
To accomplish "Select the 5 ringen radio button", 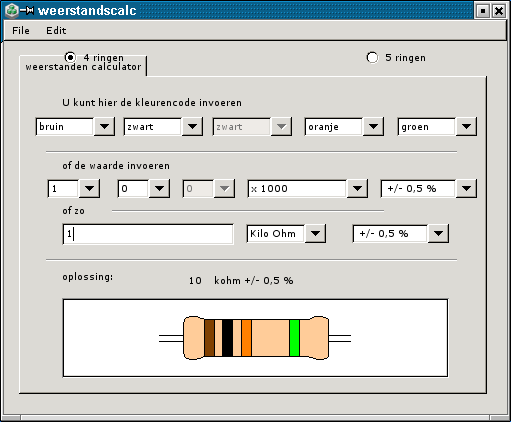I will coord(372,57).
